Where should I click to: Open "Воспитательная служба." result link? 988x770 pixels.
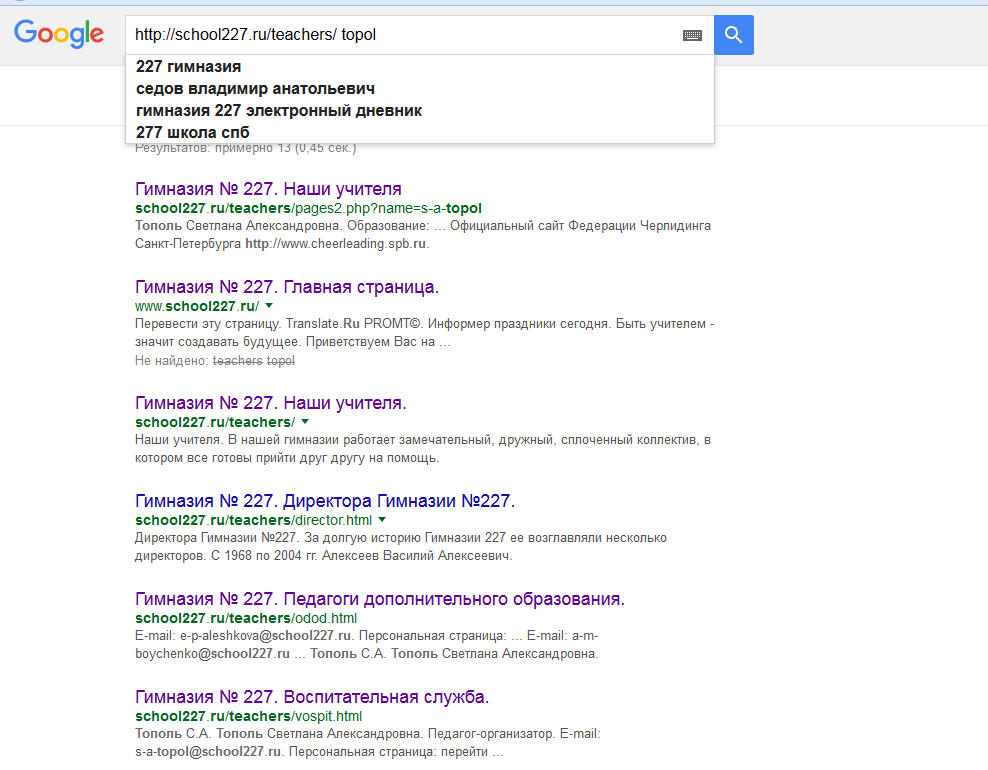click(x=312, y=697)
